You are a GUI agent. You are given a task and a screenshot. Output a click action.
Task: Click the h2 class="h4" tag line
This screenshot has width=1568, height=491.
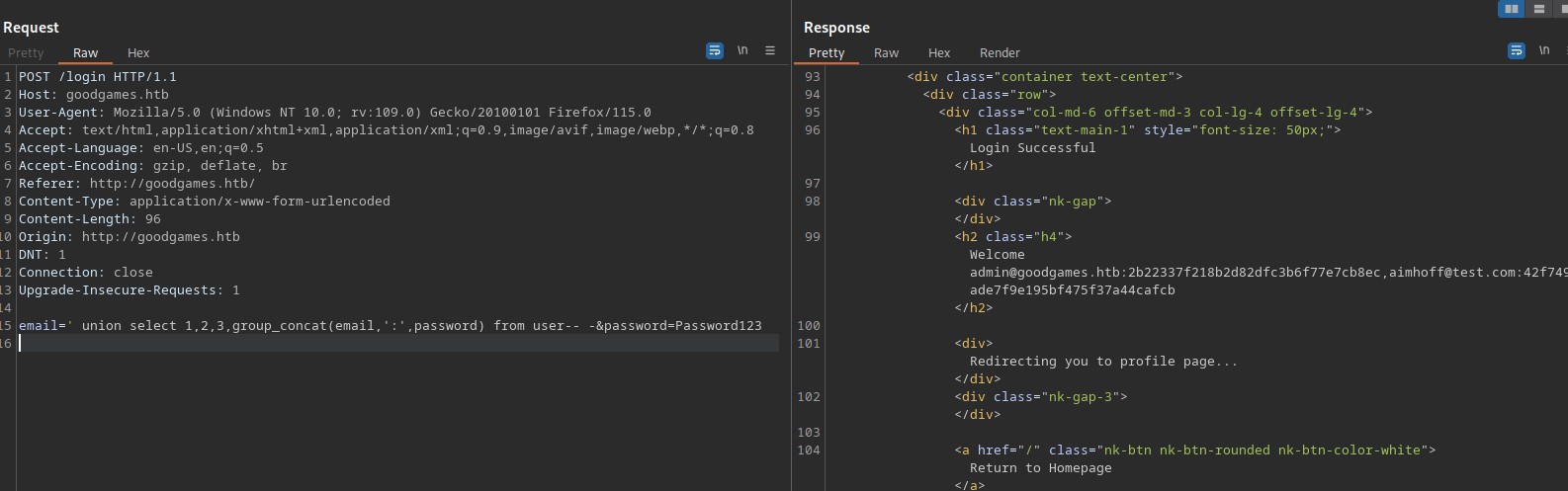tap(1013, 237)
